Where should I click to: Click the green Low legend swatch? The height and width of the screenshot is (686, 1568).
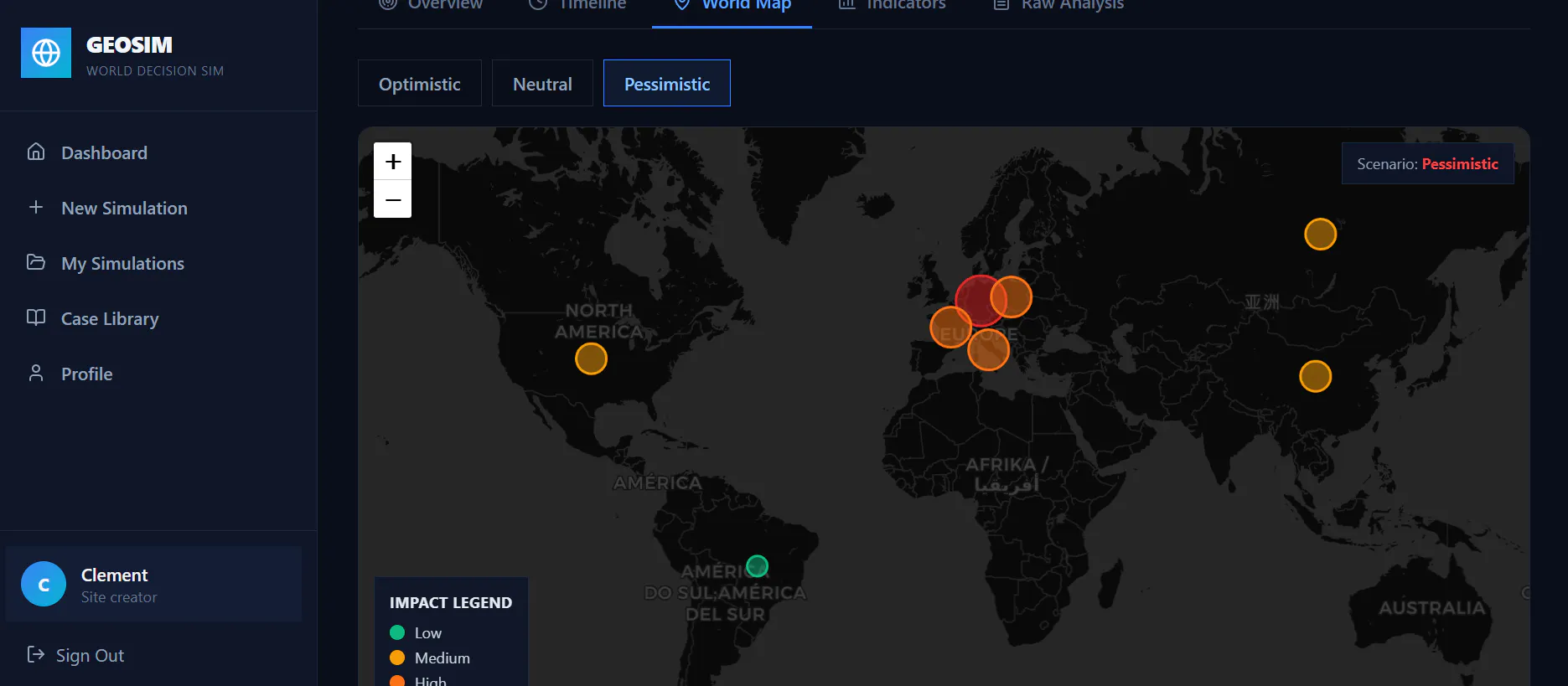pyautogui.click(x=397, y=632)
